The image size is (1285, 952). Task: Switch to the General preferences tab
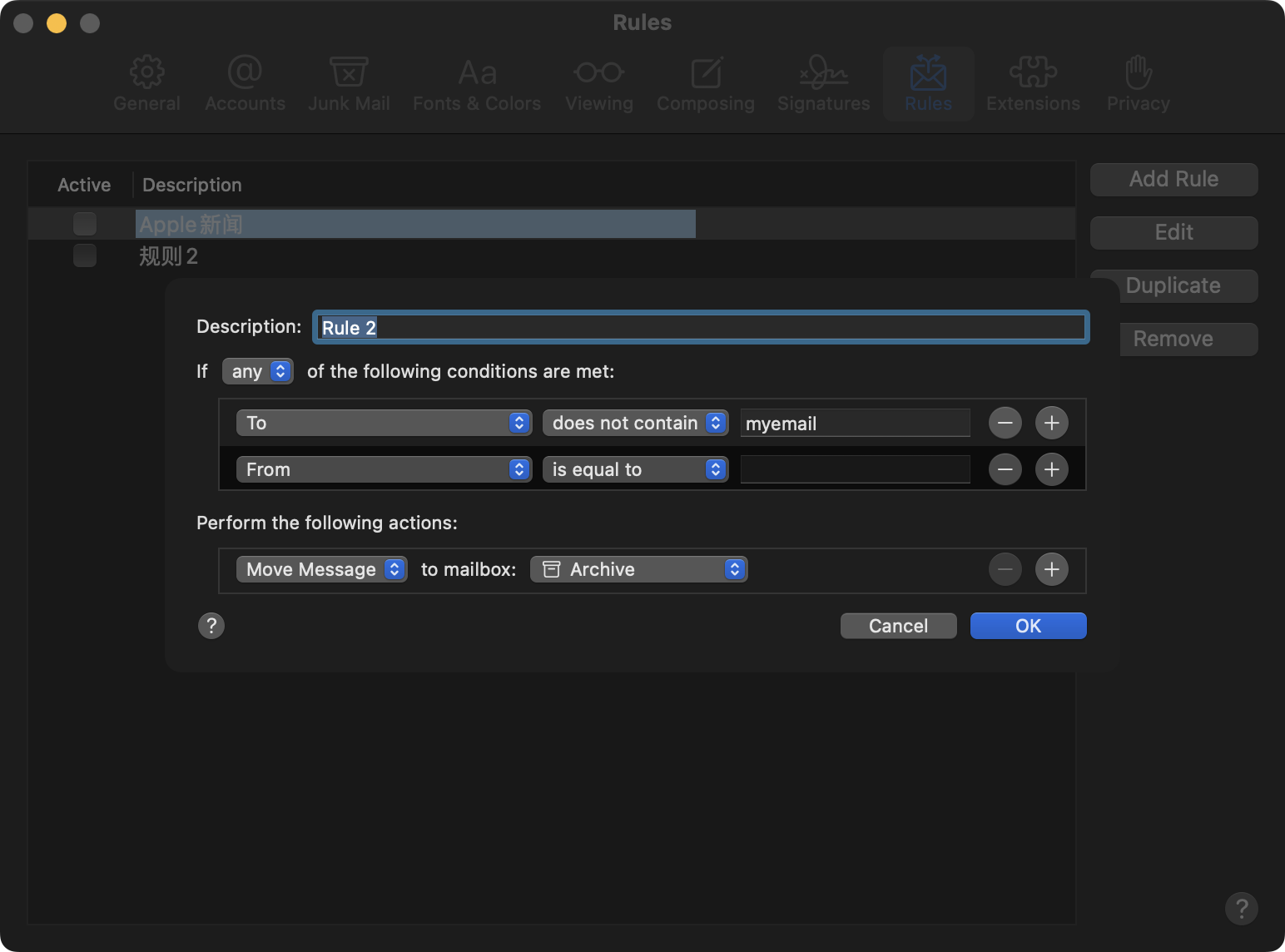[146, 84]
